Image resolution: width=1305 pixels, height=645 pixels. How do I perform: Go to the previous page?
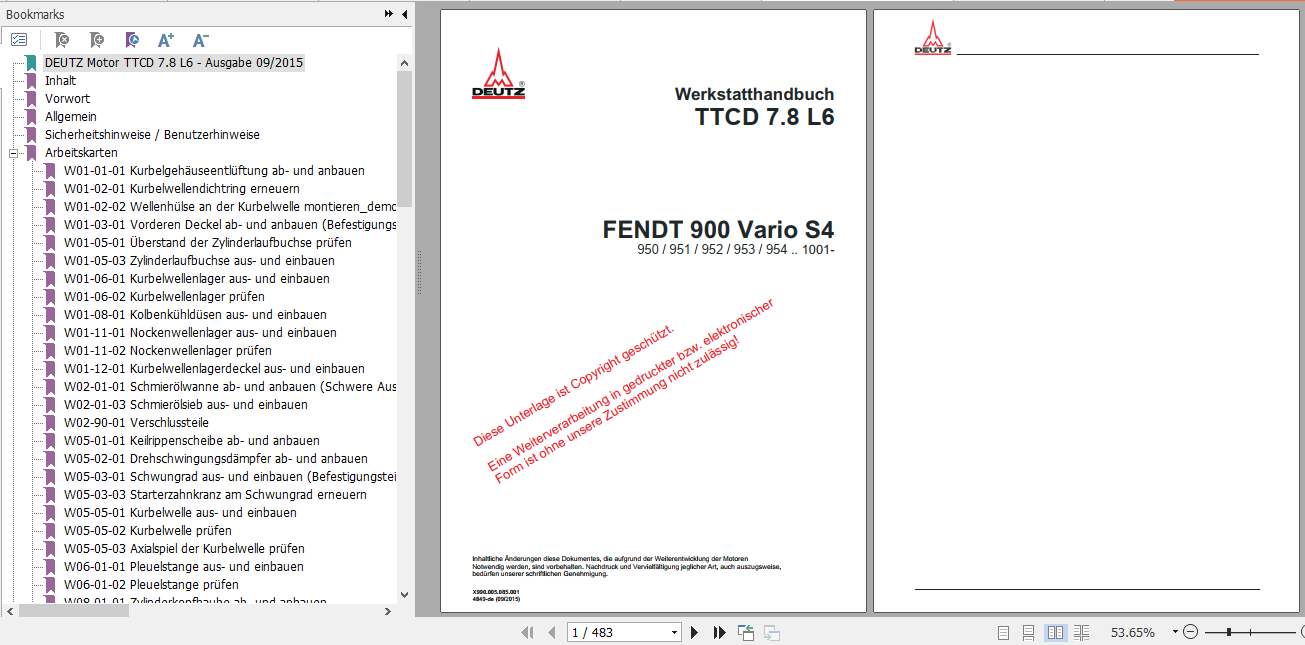coord(550,632)
